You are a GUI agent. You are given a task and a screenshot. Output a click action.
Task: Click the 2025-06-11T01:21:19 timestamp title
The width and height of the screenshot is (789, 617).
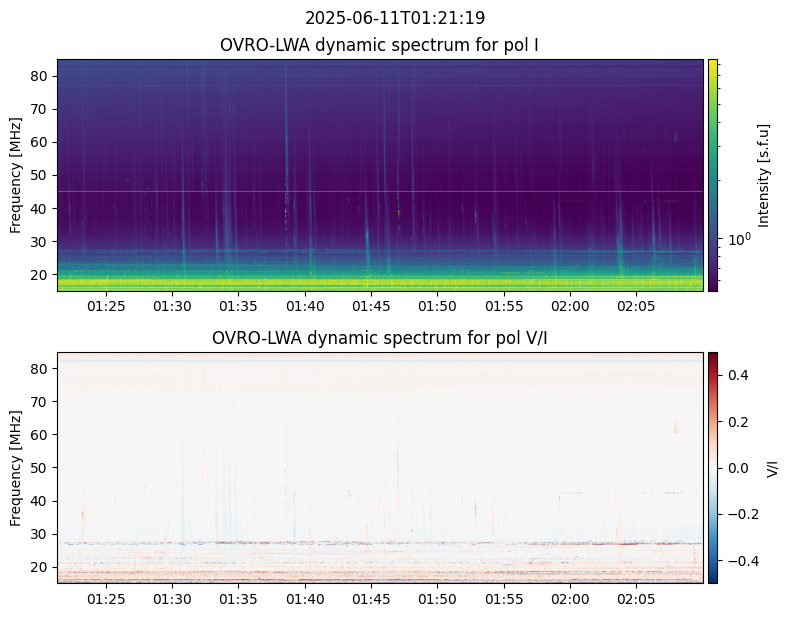(395, 18)
